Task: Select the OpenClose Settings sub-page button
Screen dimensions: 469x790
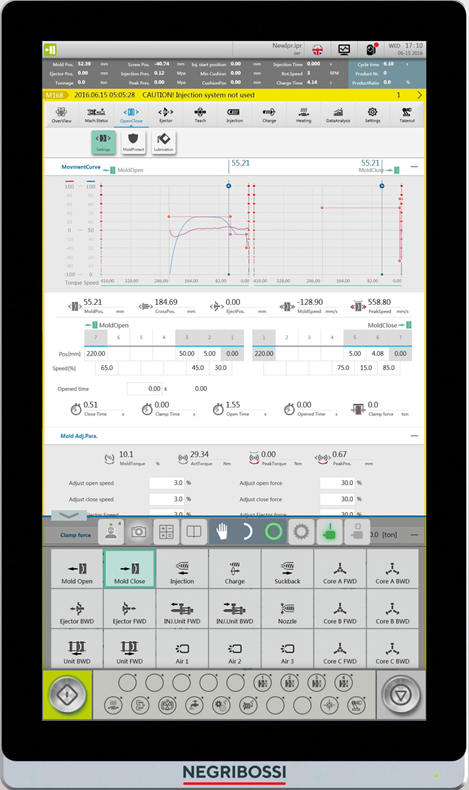Action: tap(103, 142)
